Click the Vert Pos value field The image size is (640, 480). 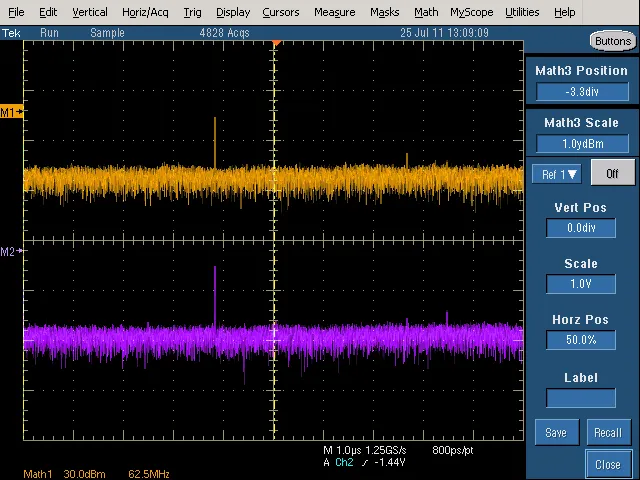click(x=581, y=228)
